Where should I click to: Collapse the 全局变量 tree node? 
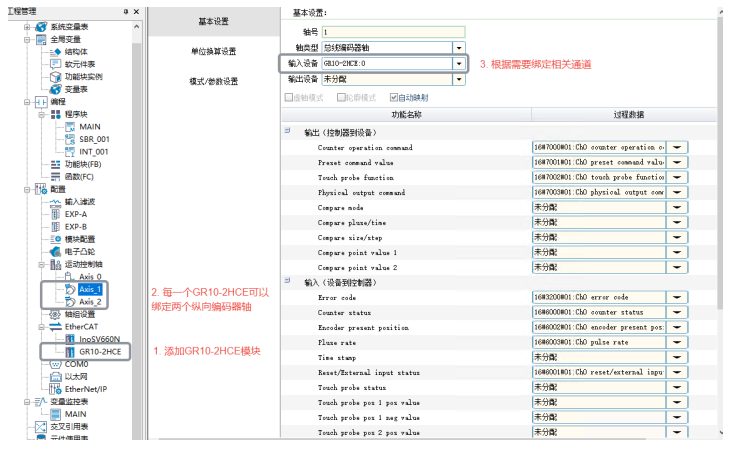click(27, 40)
